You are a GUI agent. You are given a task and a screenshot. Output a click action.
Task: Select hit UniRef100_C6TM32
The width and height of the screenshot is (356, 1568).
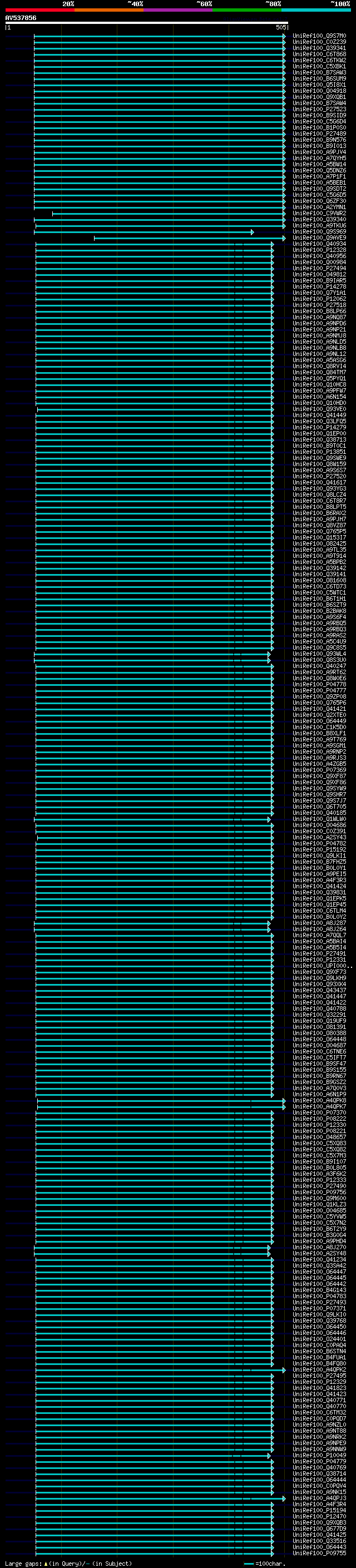(x=319, y=1413)
